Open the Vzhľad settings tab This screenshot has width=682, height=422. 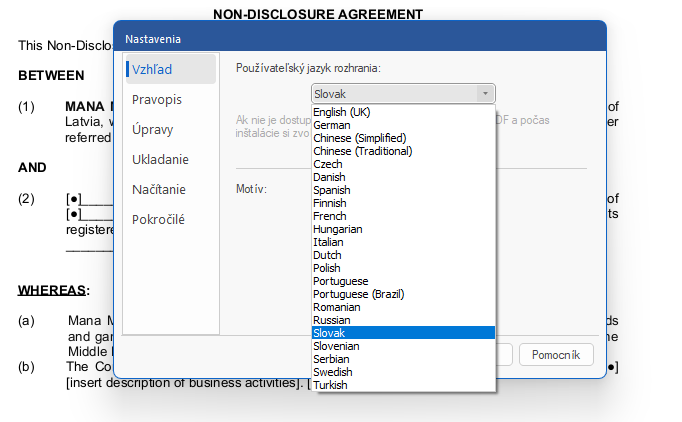170,69
